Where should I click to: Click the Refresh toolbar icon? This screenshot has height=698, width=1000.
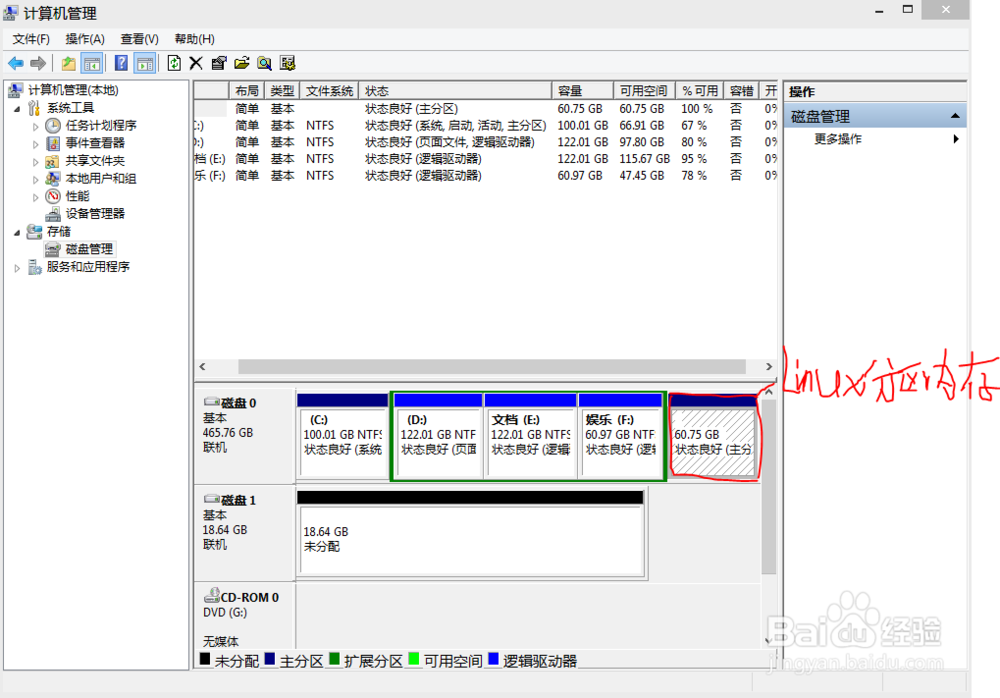[x=174, y=63]
